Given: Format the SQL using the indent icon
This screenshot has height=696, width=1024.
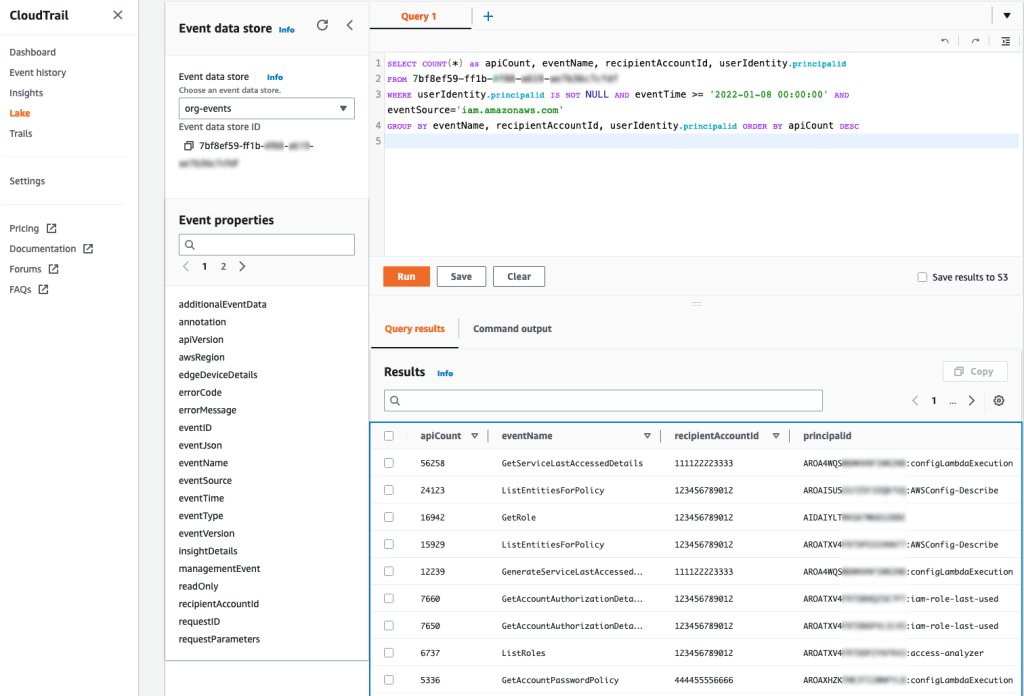Looking at the screenshot, I should pos(1006,38).
